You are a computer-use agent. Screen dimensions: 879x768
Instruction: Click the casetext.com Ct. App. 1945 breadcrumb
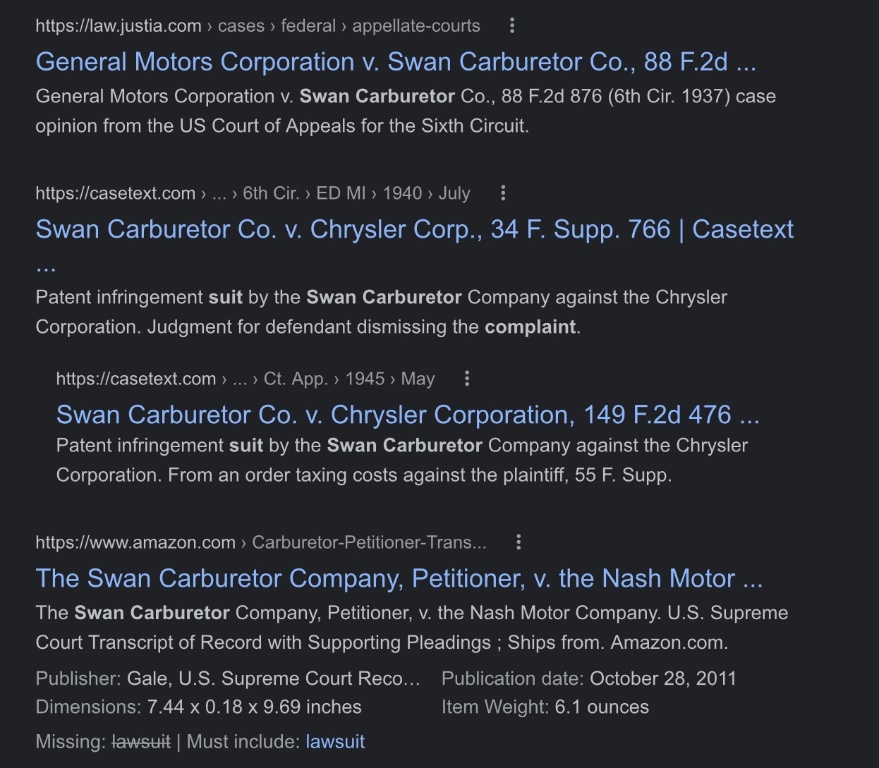point(245,379)
